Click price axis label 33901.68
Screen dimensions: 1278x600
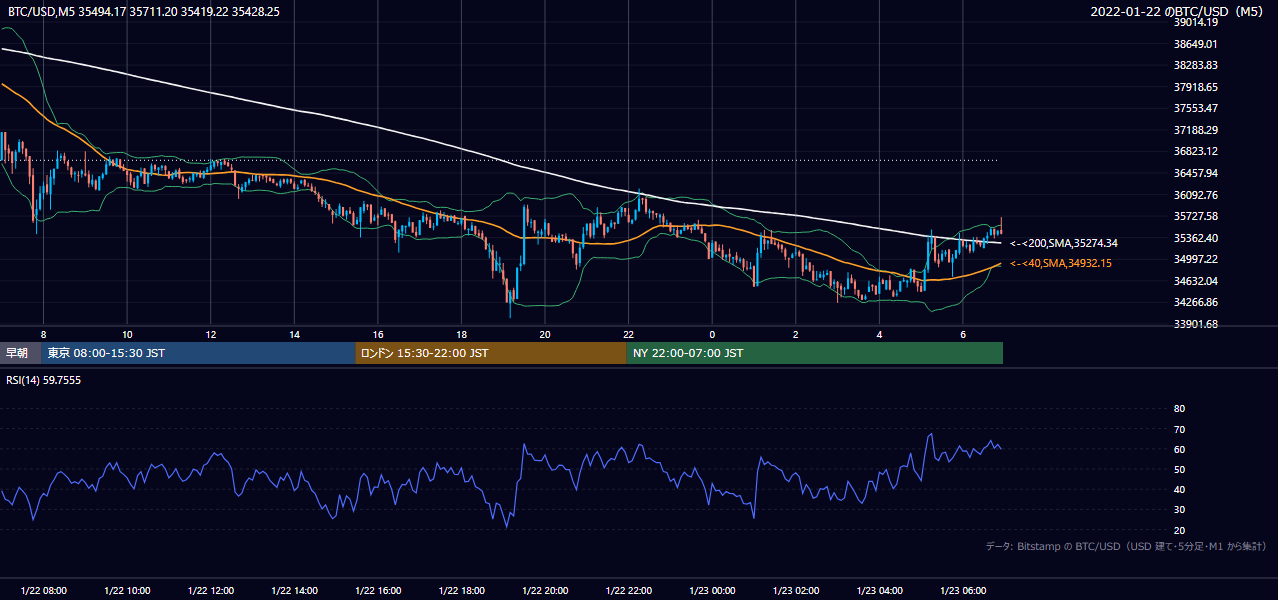1196,324
